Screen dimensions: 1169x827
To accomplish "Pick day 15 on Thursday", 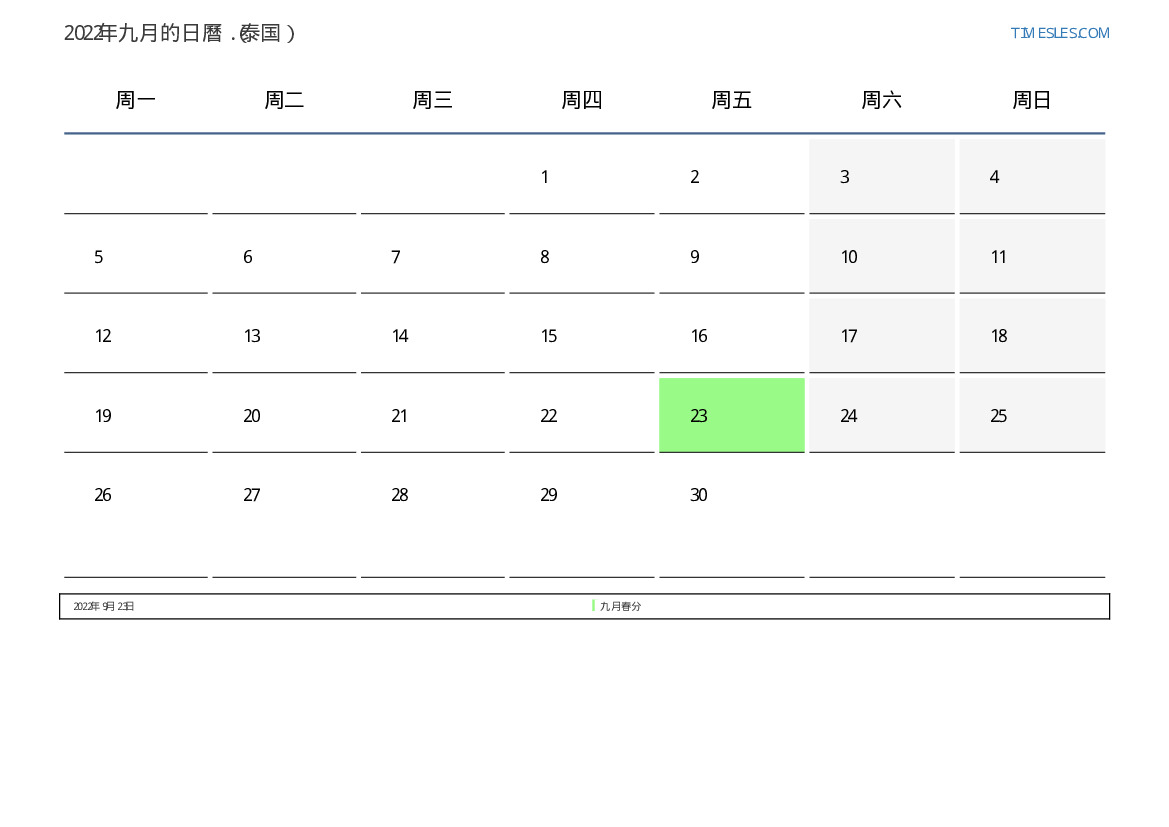I will click(581, 336).
